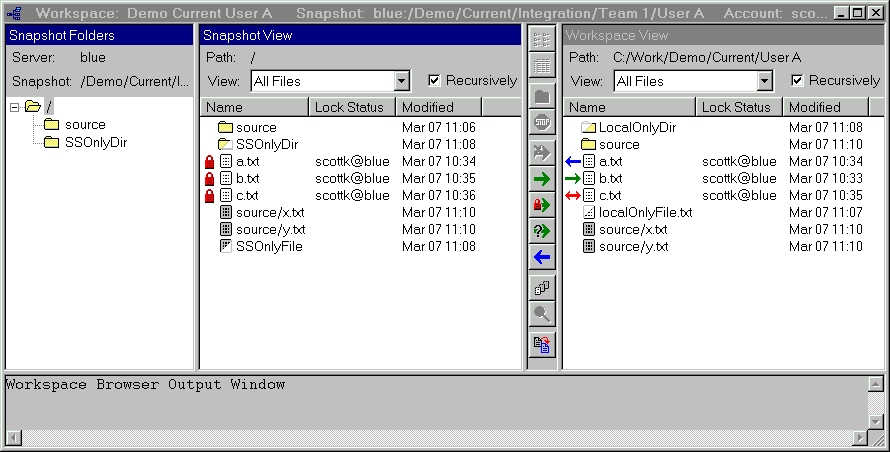This screenshot has height=452, width=890.
Task: Click red lock icon beside b.txt in Snapshot View
Action: pos(209,179)
